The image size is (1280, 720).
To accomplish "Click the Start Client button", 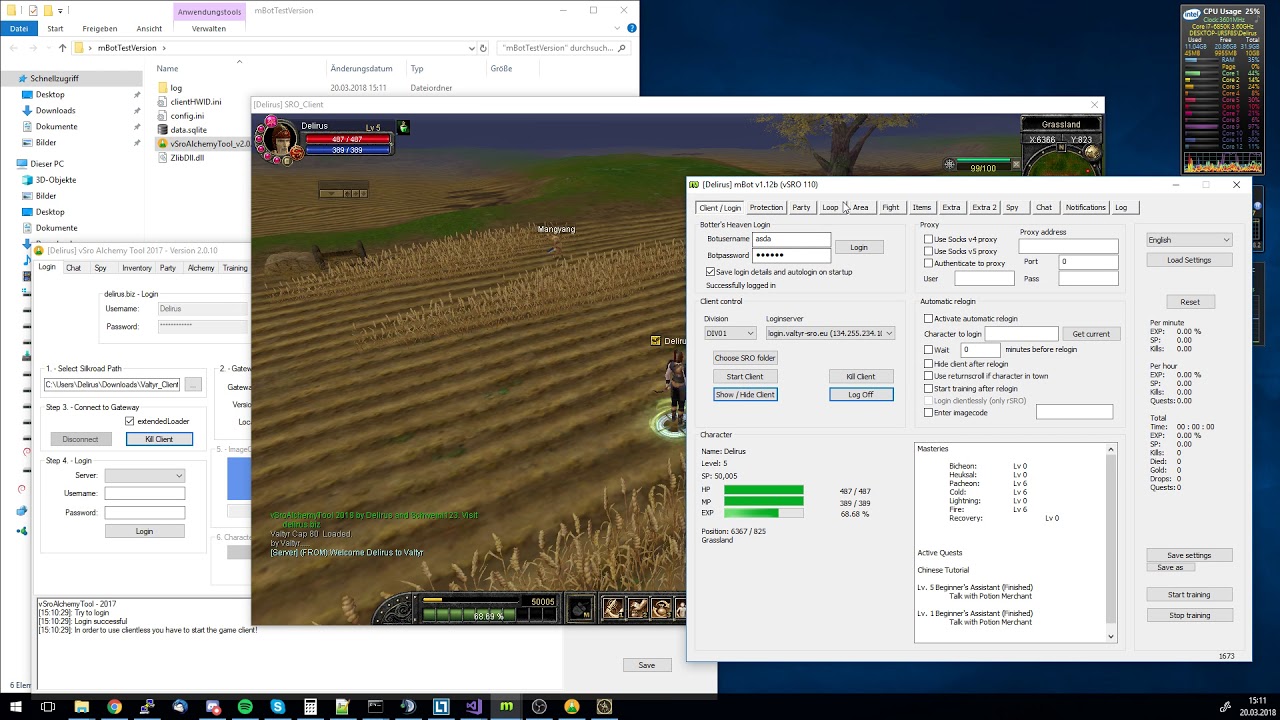I will coord(745,376).
